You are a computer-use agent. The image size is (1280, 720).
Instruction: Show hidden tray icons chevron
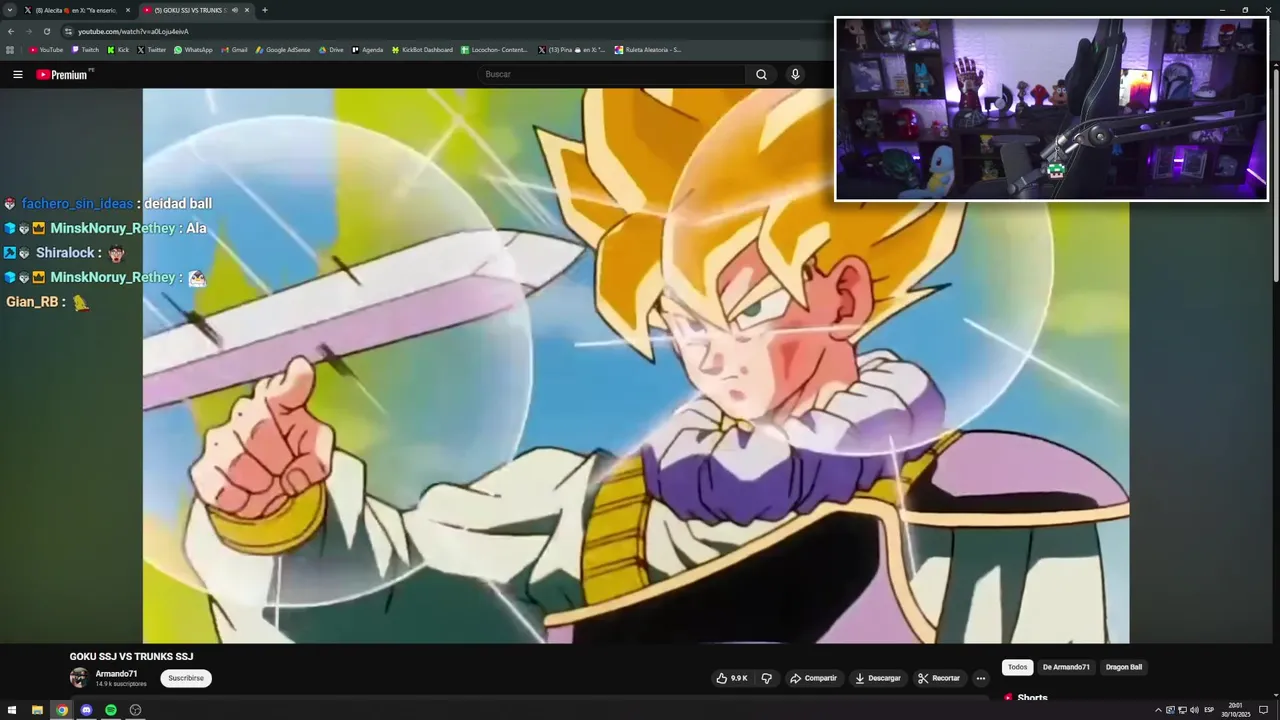pyautogui.click(x=1158, y=710)
